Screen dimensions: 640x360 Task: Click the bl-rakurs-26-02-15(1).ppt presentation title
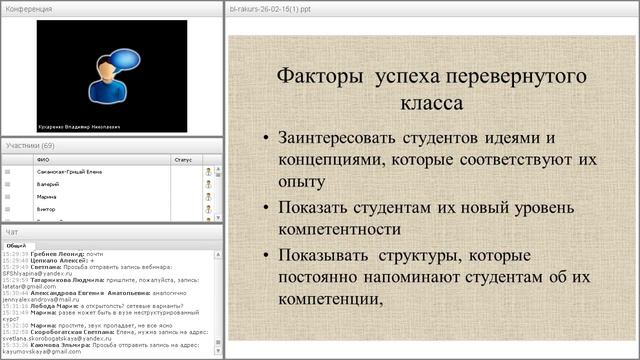point(270,9)
